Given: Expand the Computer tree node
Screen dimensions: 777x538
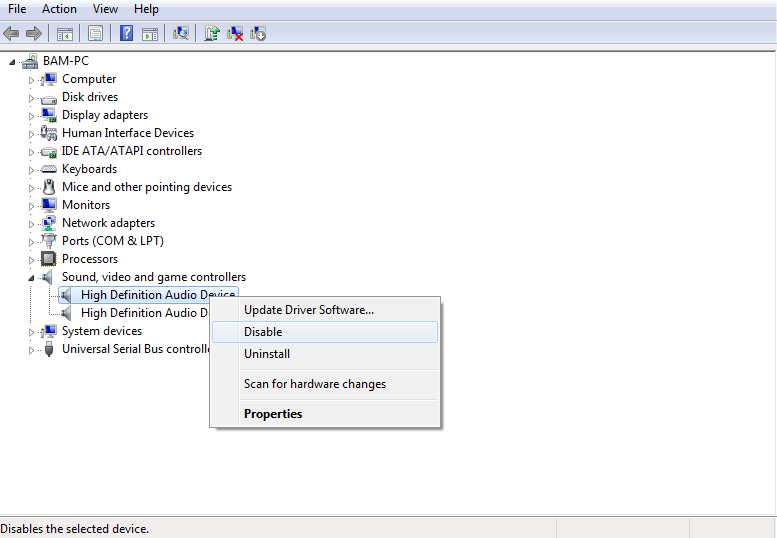Looking at the screenshot, I should pos(31,80).
